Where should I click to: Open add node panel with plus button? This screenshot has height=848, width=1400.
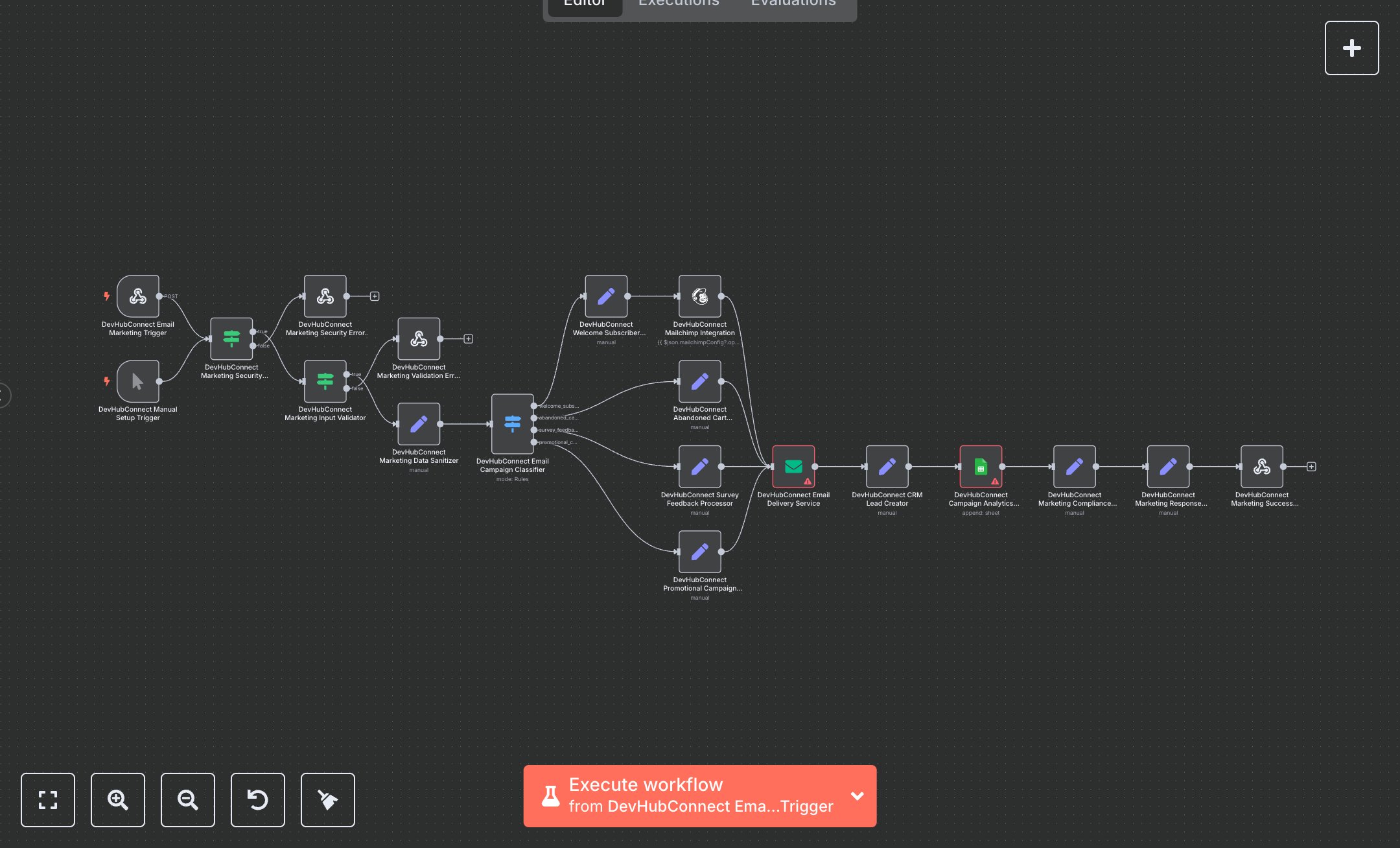click(x=1351, y=48)
